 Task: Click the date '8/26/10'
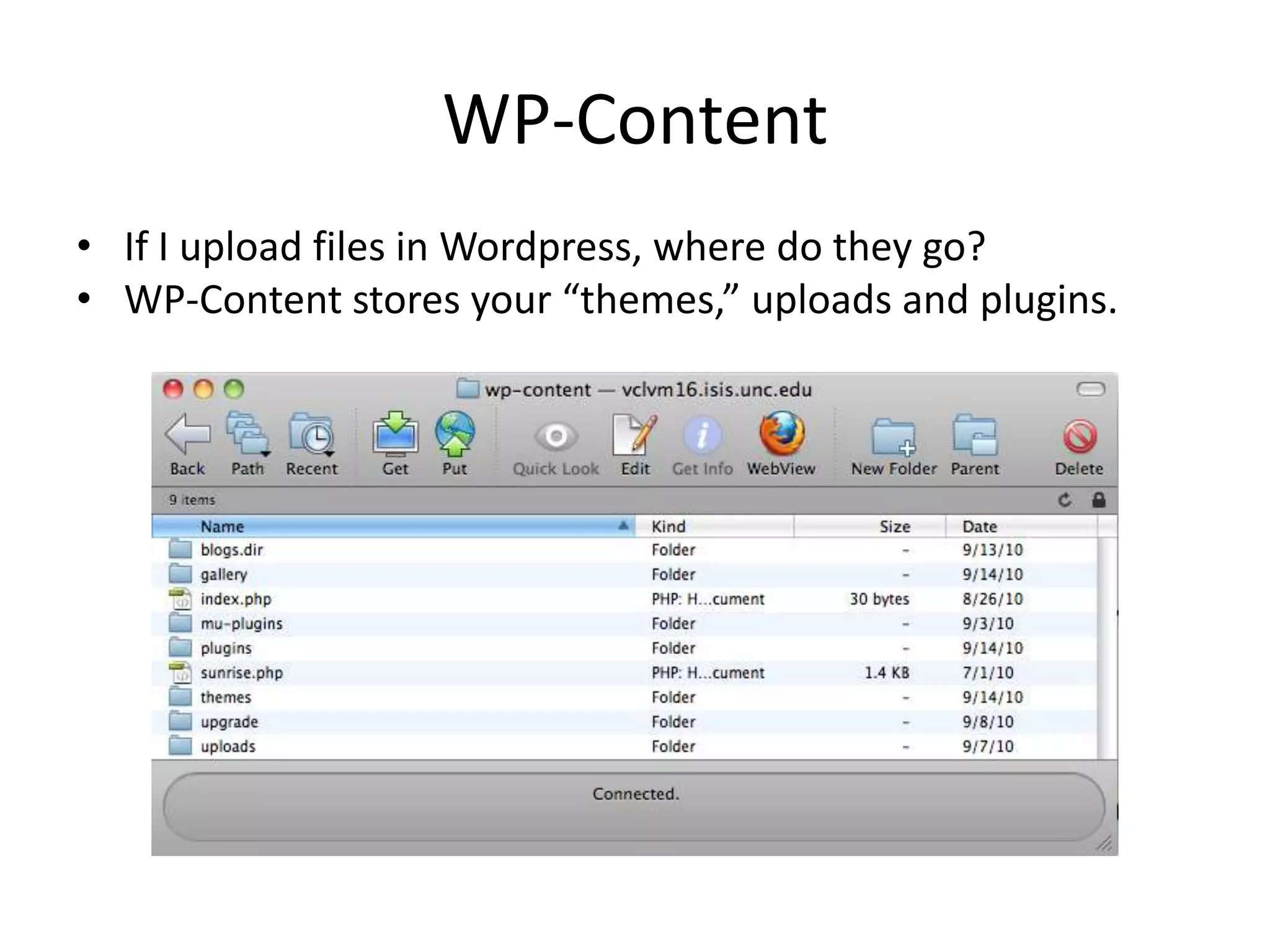(x=993, y=599)
